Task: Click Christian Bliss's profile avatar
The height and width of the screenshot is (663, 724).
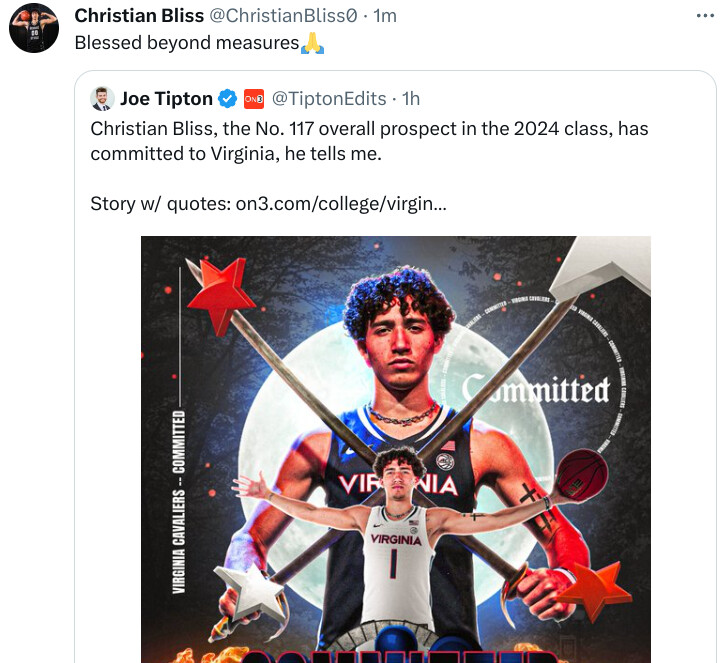Action: pyautogui.click(x=34, y=28)
